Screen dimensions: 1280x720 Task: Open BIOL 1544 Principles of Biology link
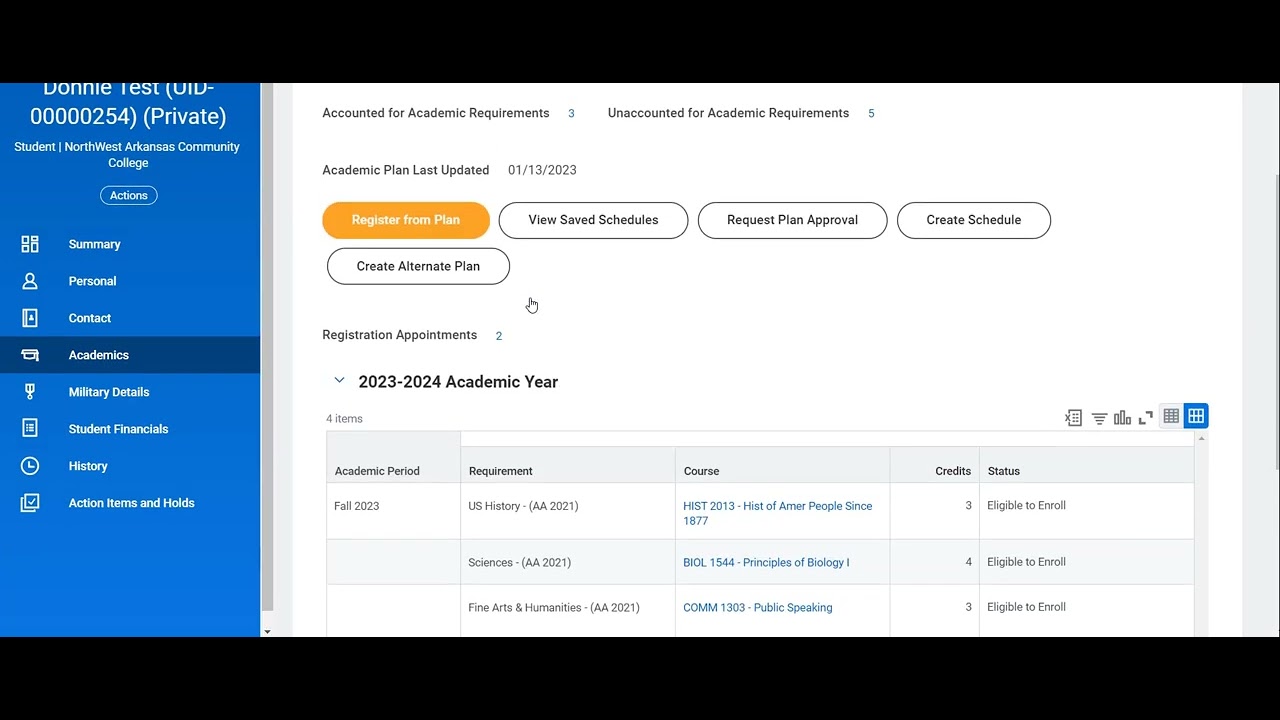(x=766, y=562)
